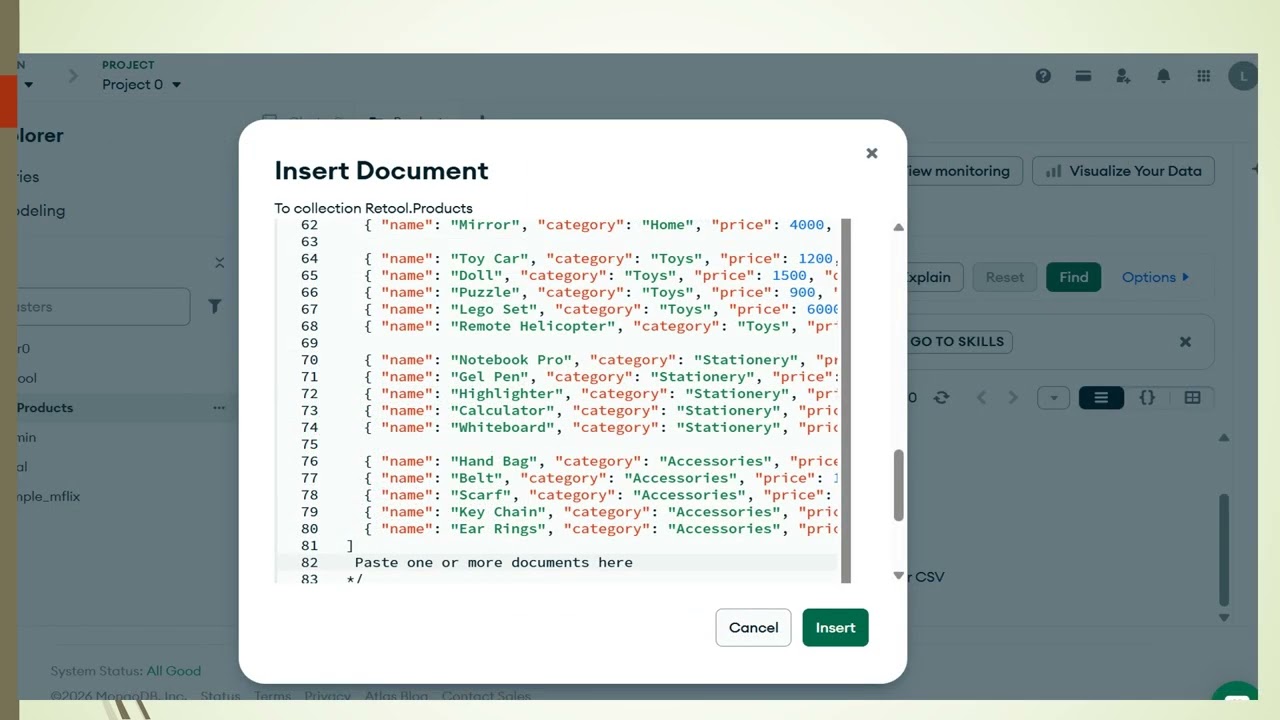Open the Terms footer link
1280x720 pixels.
272,696
